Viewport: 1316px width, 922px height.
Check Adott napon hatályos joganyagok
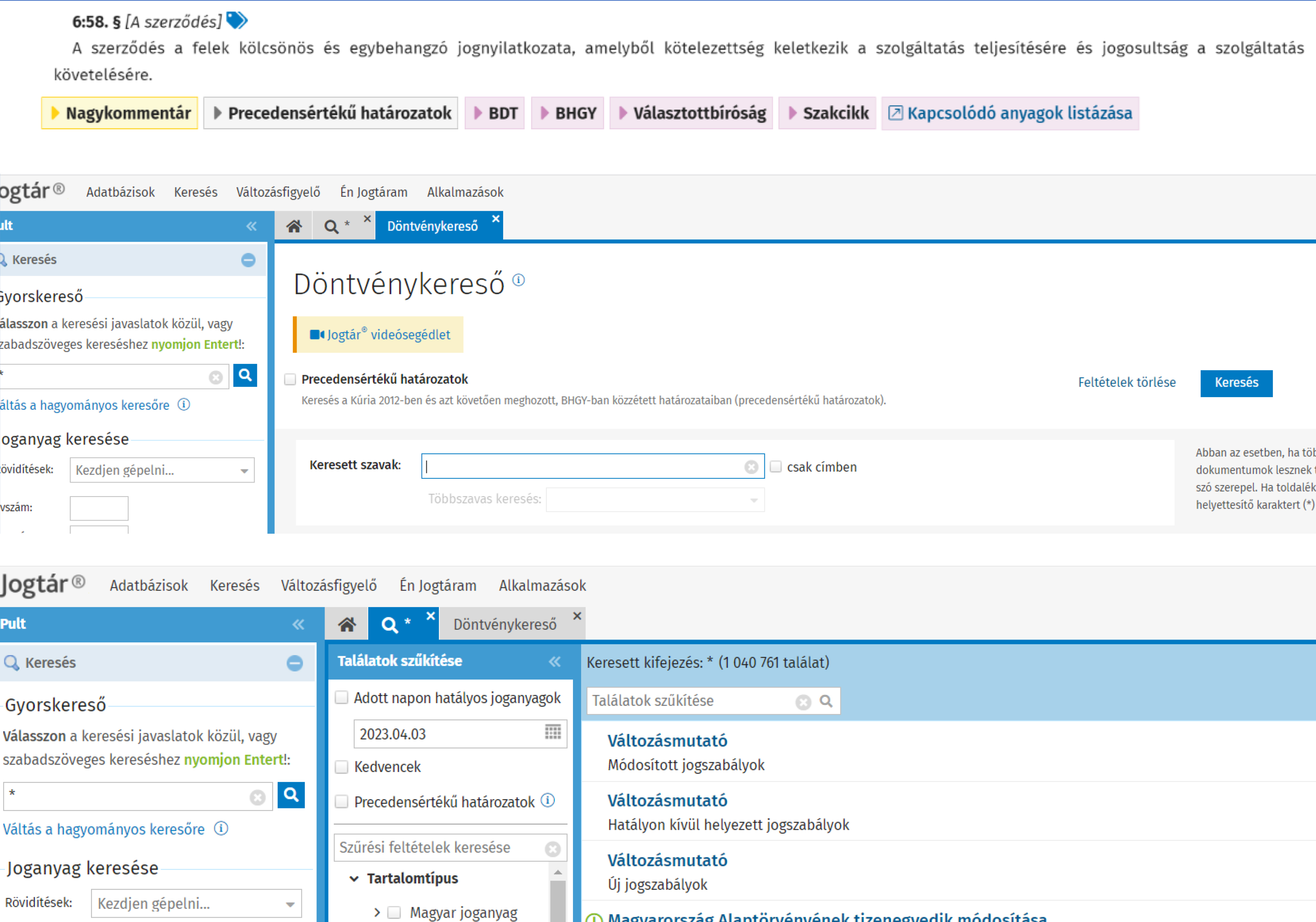(x=342, y=697)
